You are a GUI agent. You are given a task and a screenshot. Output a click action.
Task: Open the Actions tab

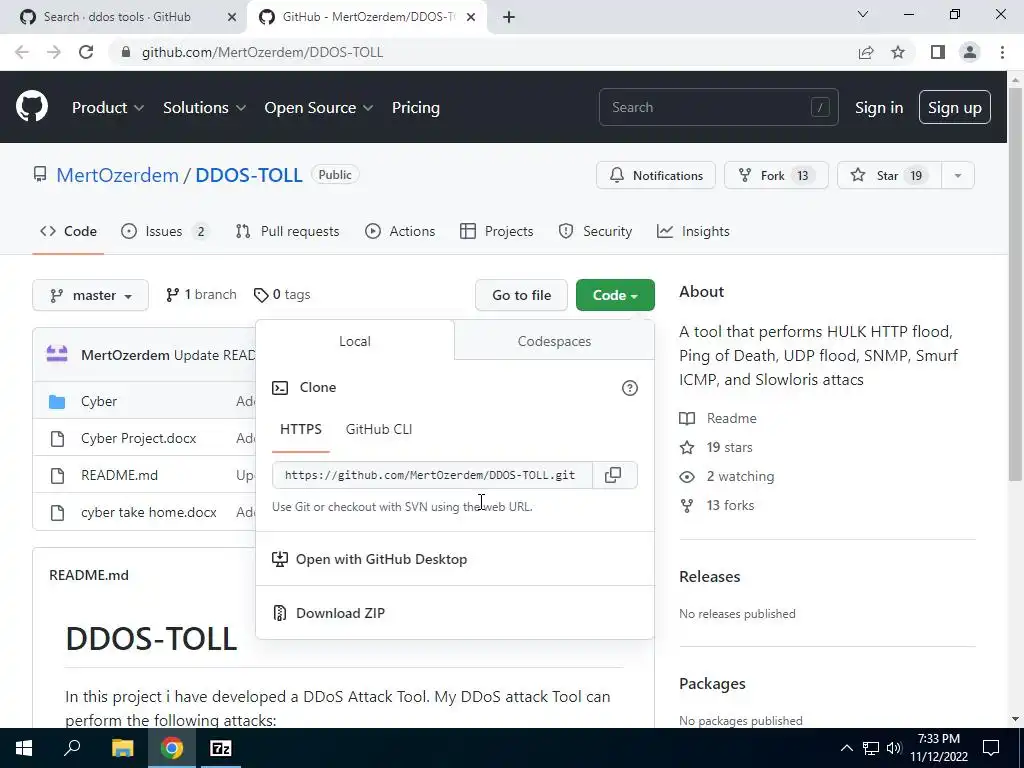[x=400, y=231]
